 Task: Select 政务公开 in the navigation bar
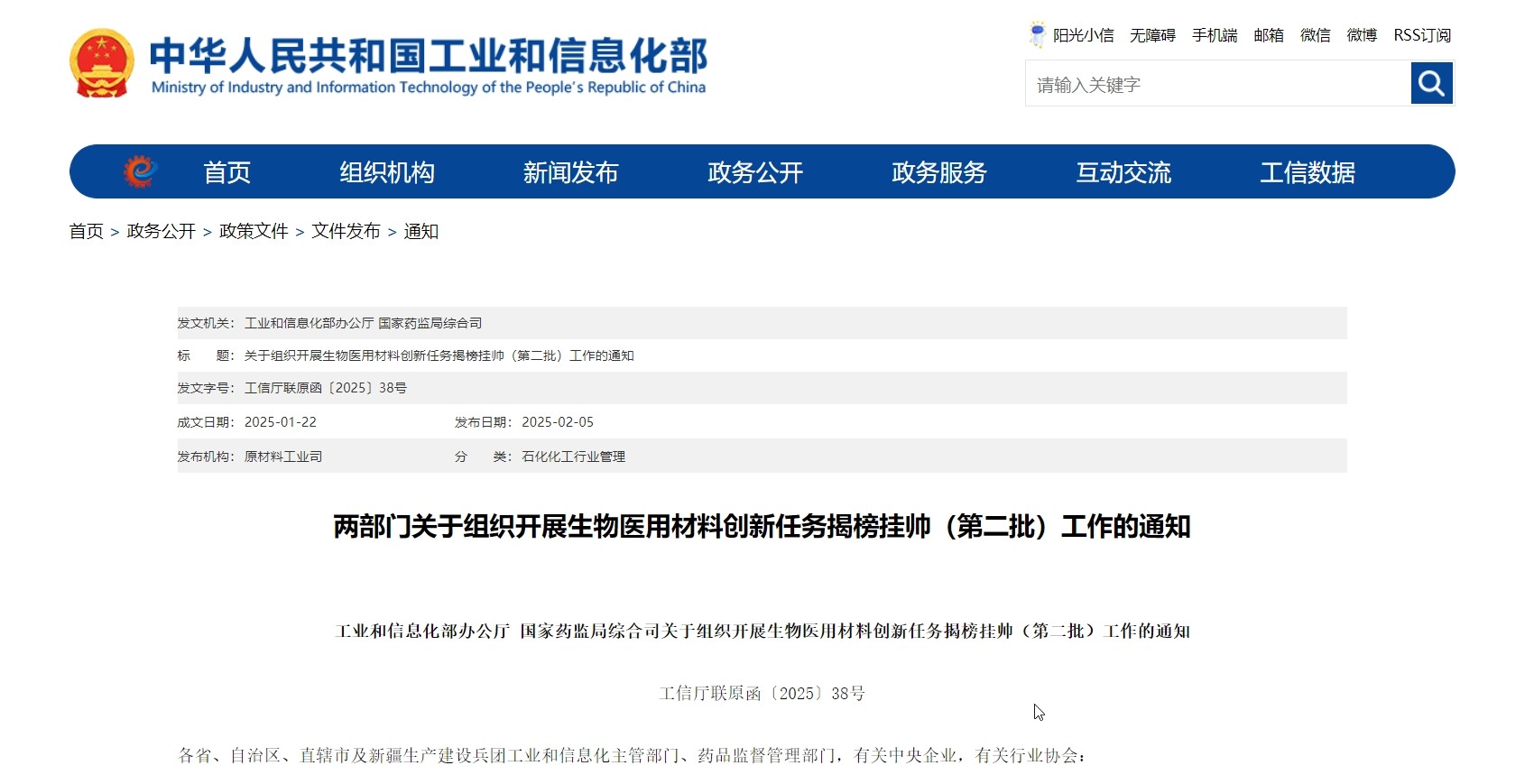754,172
